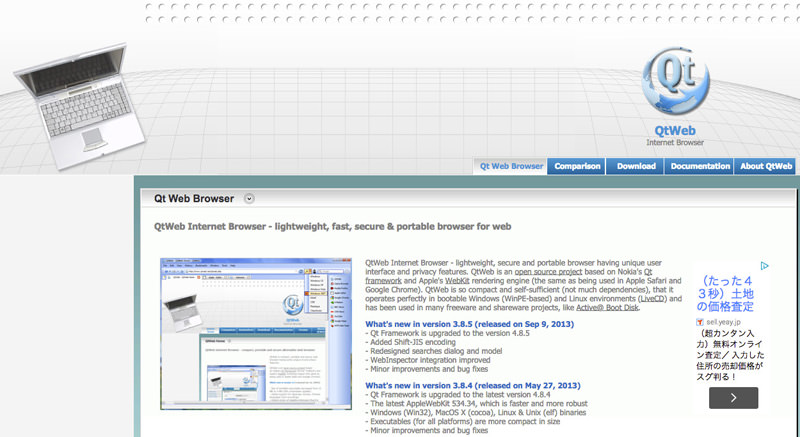Click the Japanese ad headline about land price

click(x=725, y=294)
